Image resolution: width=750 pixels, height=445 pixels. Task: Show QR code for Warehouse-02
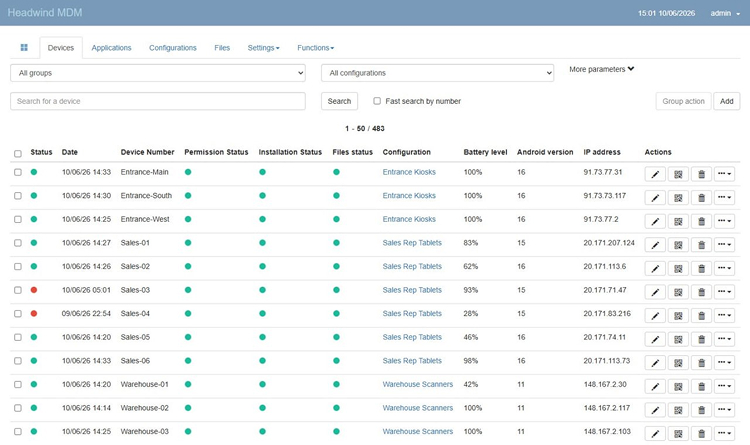coord(678,410)
